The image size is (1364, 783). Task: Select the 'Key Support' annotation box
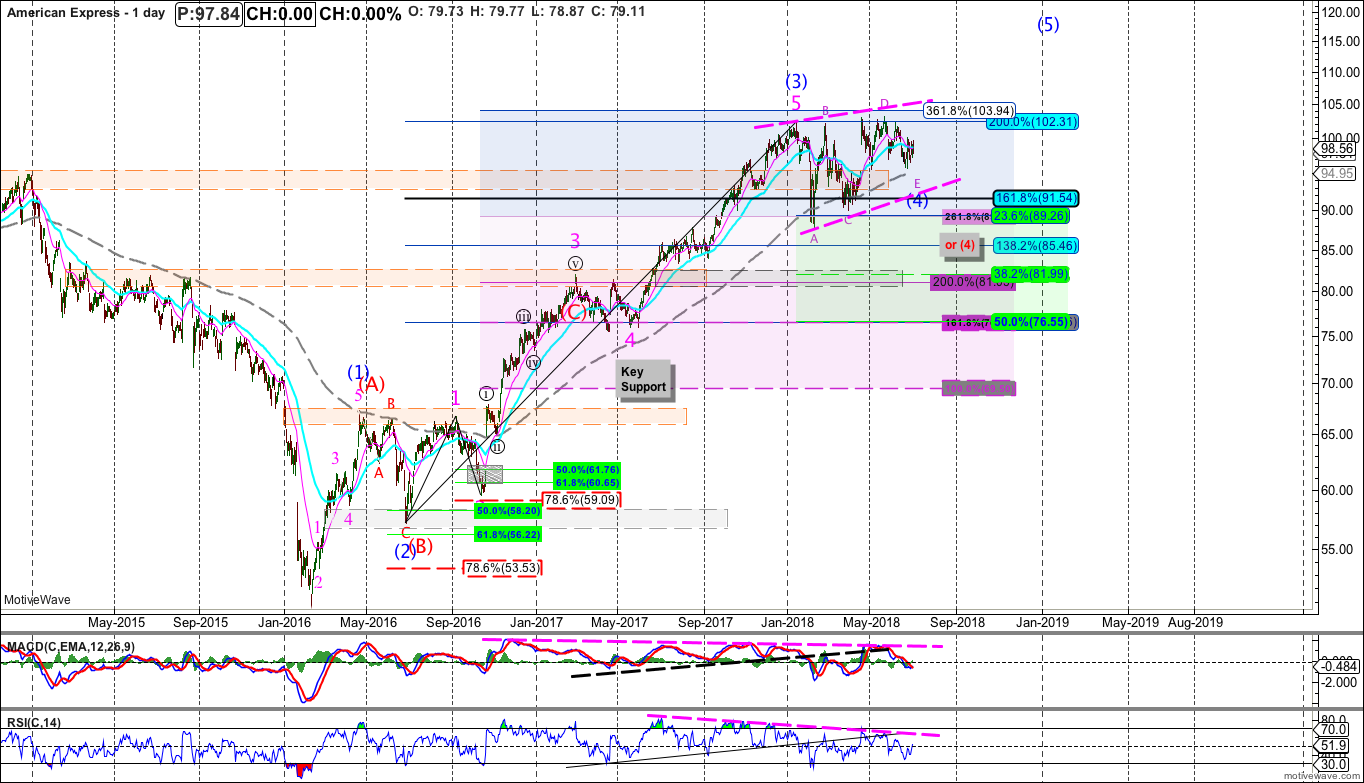(644, 379)
